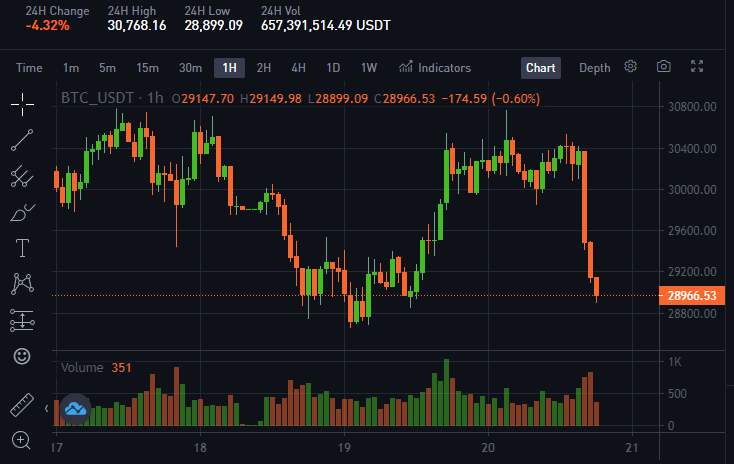Switch to the Time chart view
The height and width of the screenshot is (464, 734).
click(29, 68)
